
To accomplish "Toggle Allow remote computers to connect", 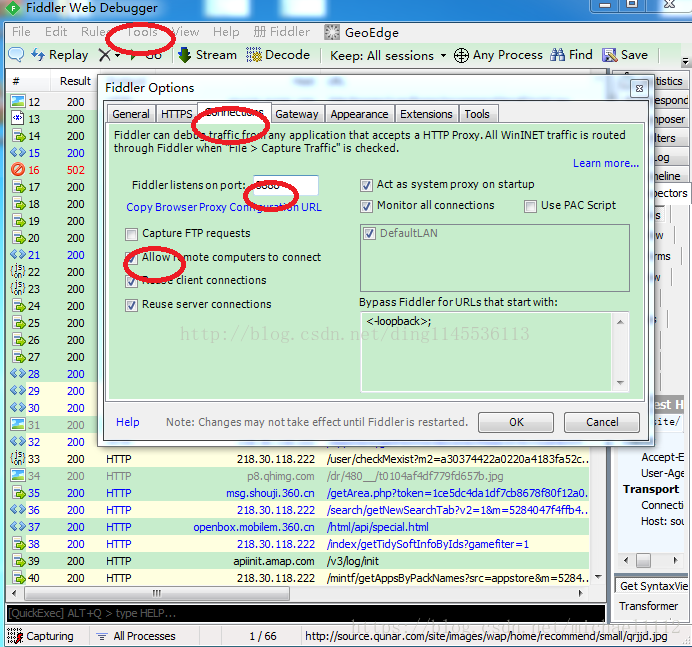I will click(131, 258).
